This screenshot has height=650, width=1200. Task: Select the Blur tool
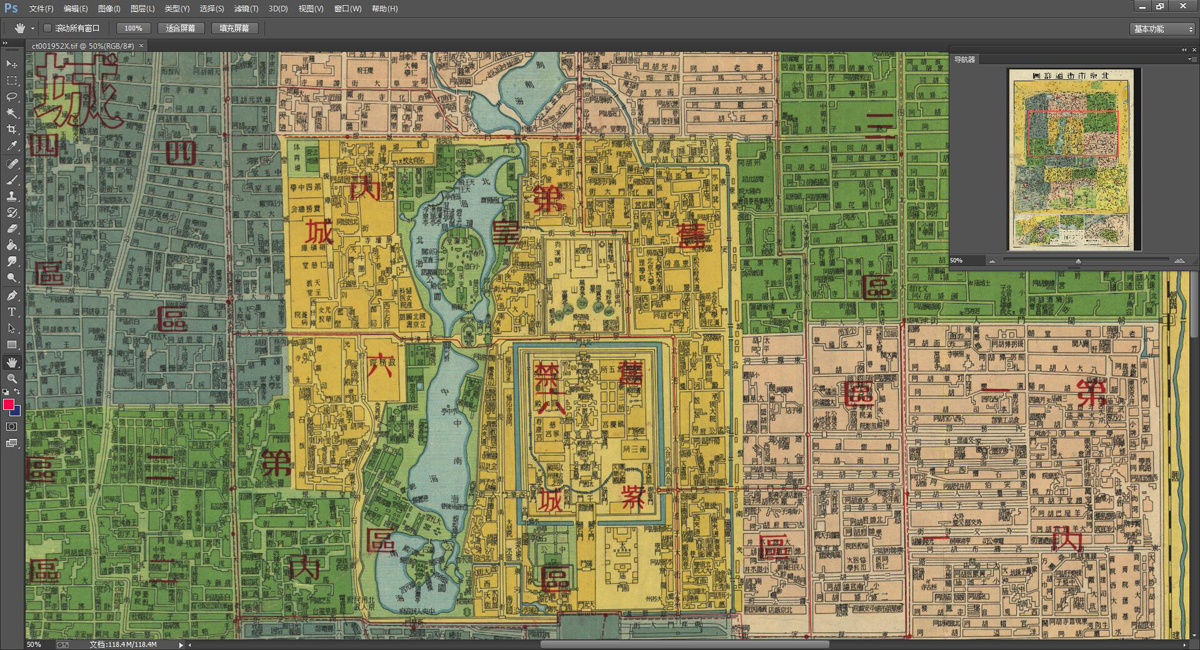click(x=12, y=261)
